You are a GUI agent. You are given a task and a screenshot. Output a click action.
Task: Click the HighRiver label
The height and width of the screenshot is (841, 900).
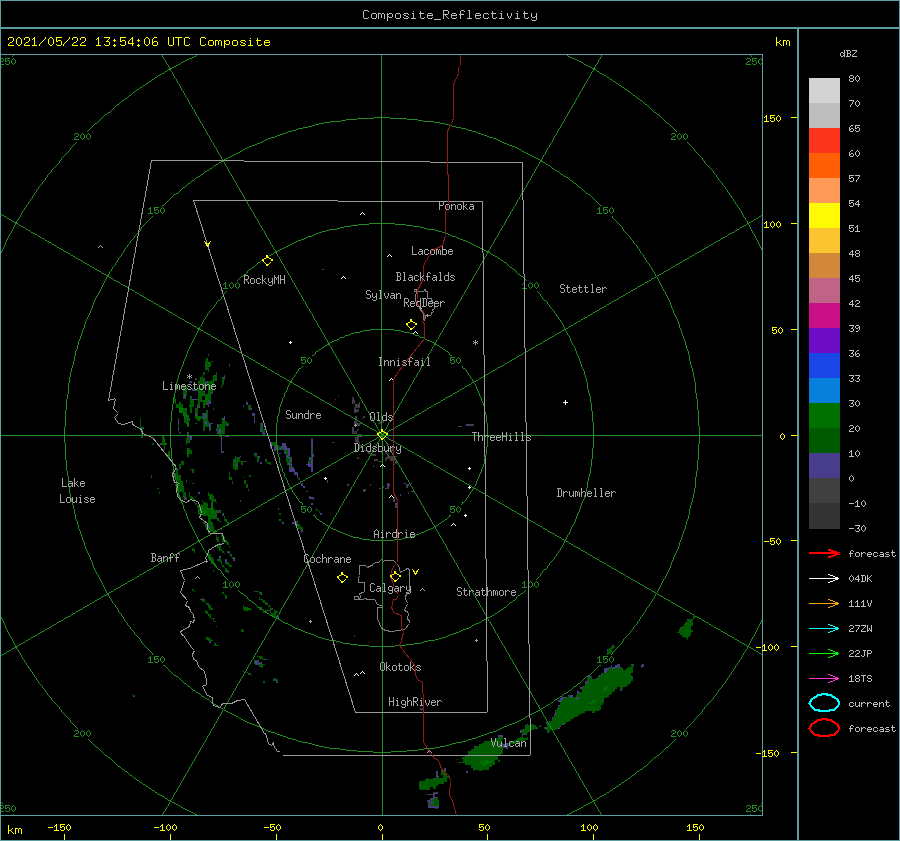(414, 702)
